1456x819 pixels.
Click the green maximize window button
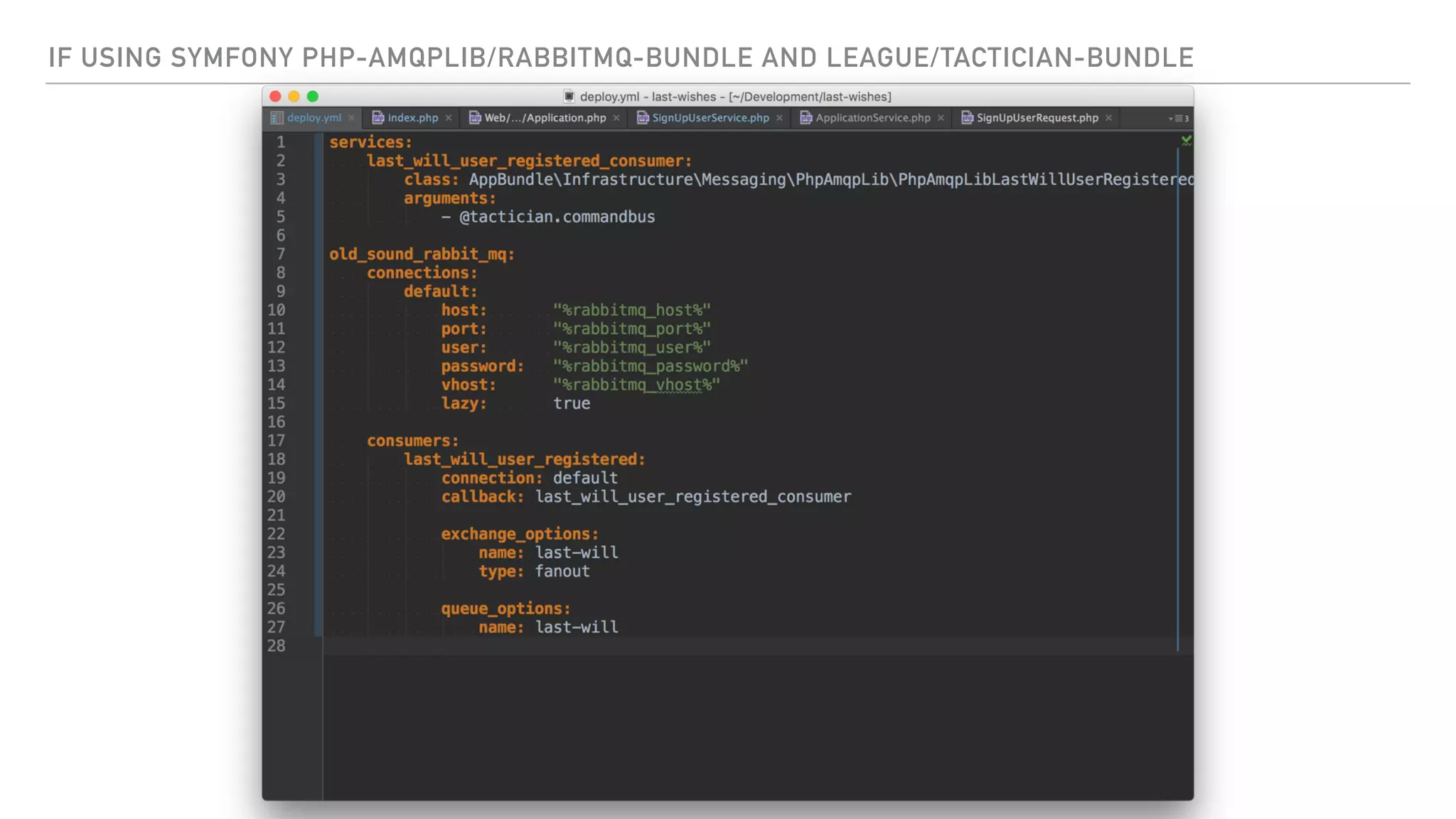[313, 97]
